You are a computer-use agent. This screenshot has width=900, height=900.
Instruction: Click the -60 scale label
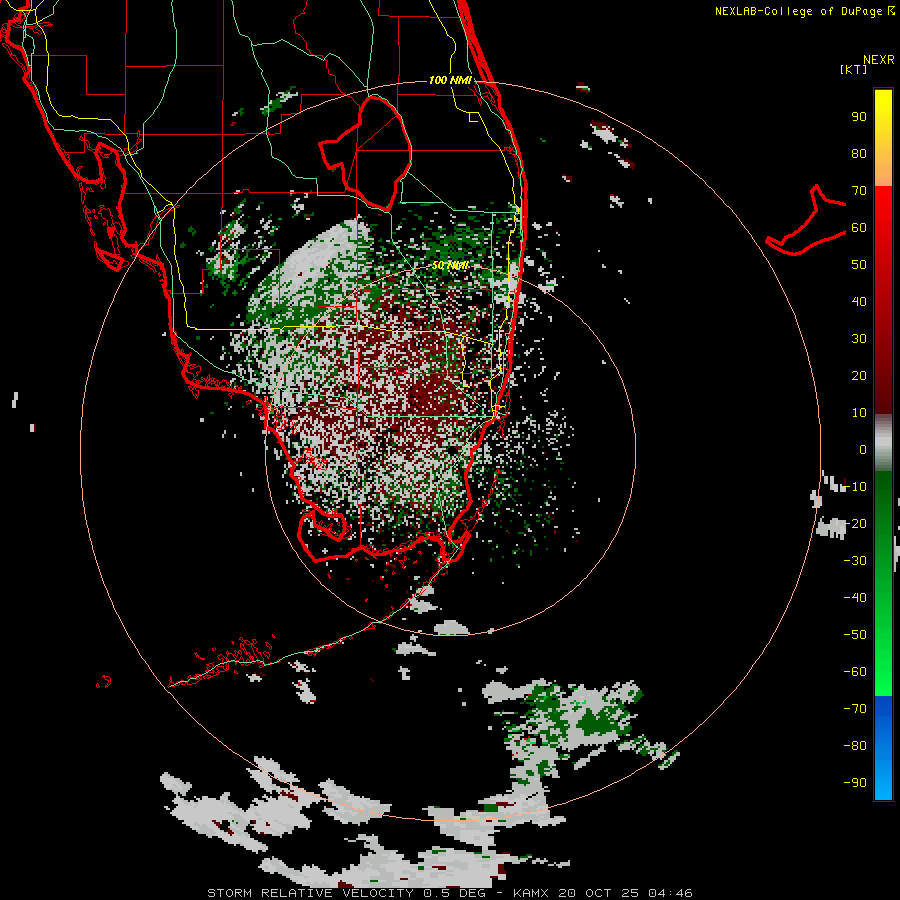(855, 672)
